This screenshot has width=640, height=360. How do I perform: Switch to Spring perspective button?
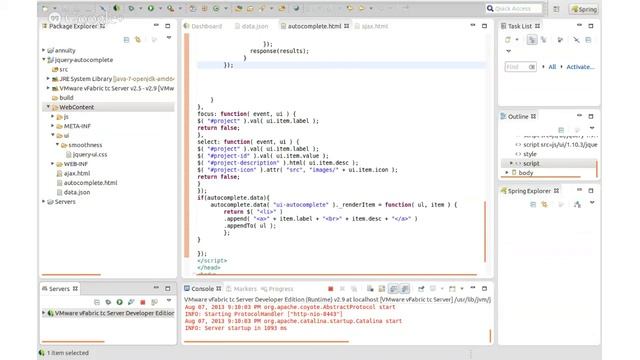coord(584,9)
